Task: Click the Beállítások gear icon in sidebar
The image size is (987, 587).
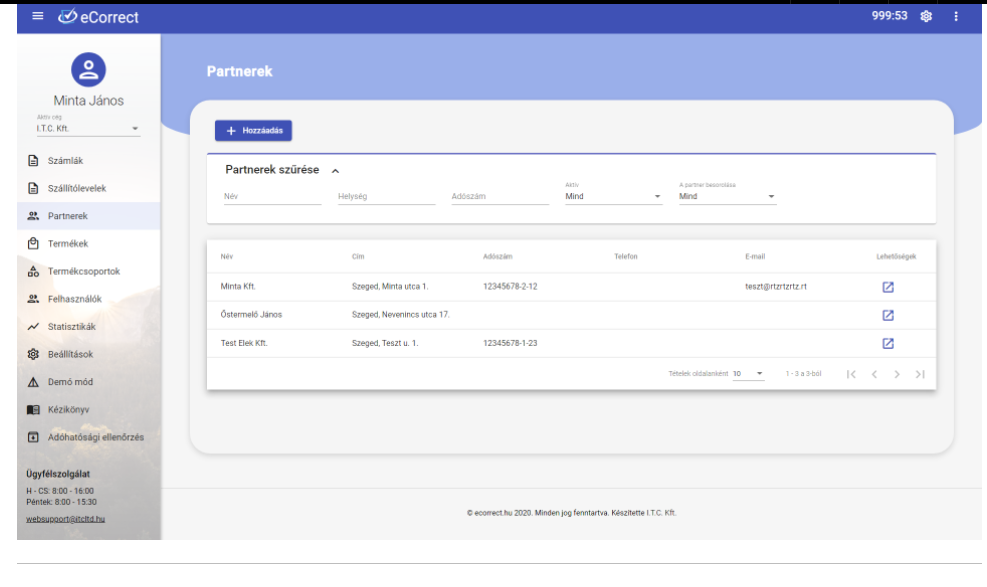Action: pyautogui.click(x=33, y=354)
